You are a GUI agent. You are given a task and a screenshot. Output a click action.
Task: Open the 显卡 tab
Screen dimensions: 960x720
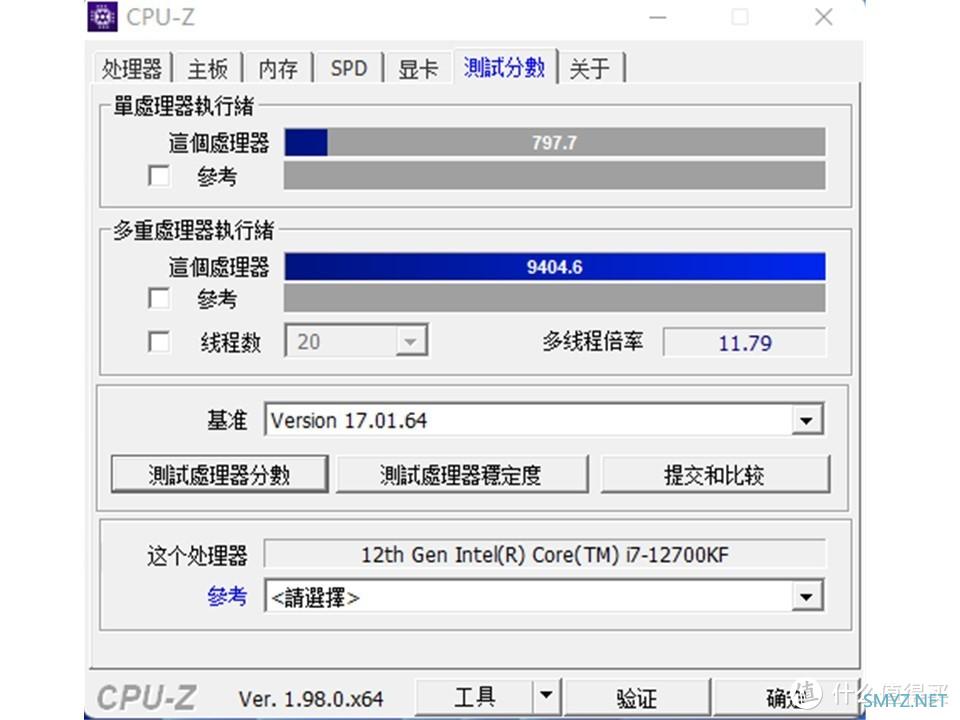point(418,68)
